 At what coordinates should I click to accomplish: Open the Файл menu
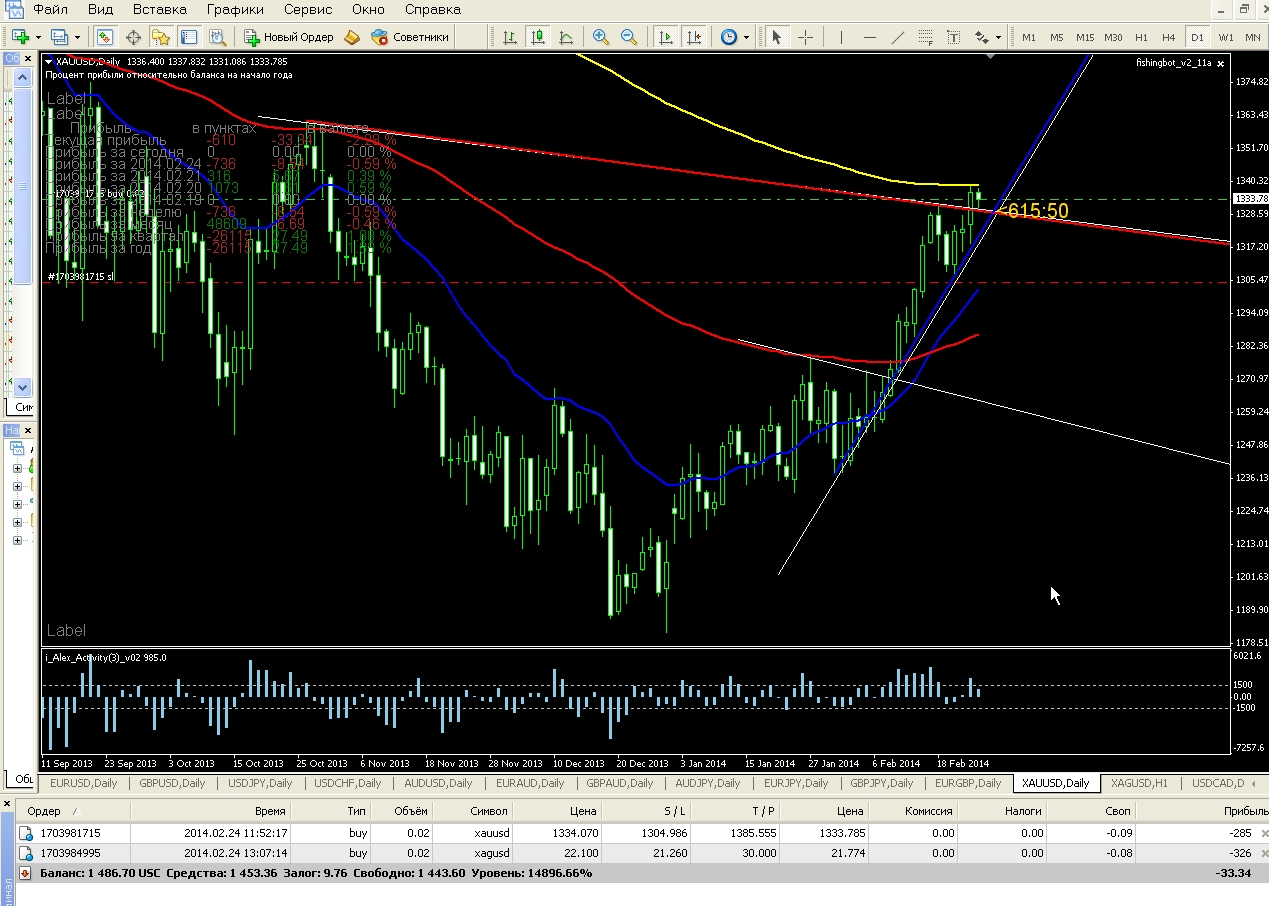click(51, 9)
